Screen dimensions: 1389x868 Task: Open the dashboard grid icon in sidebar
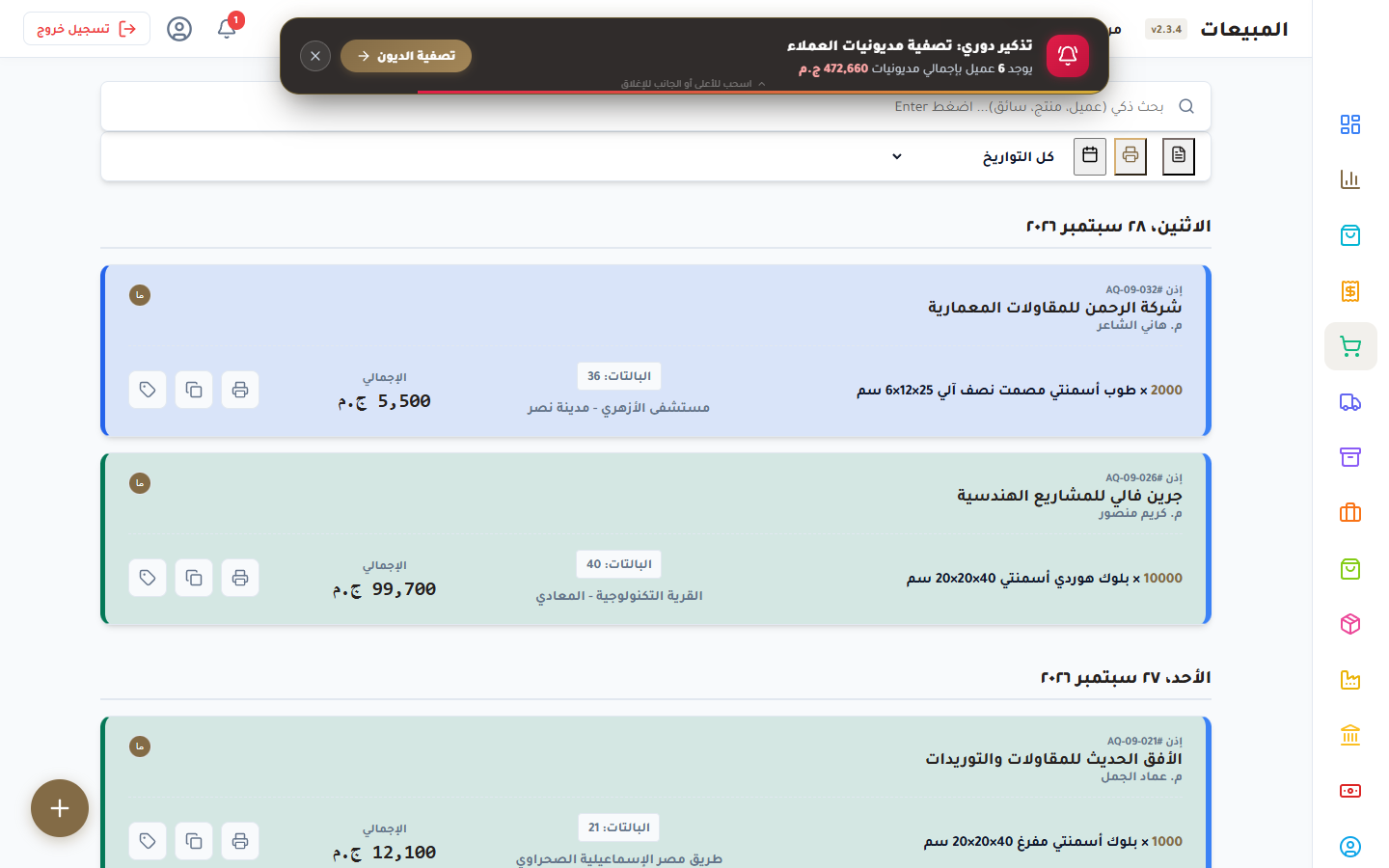point(1350,124)
